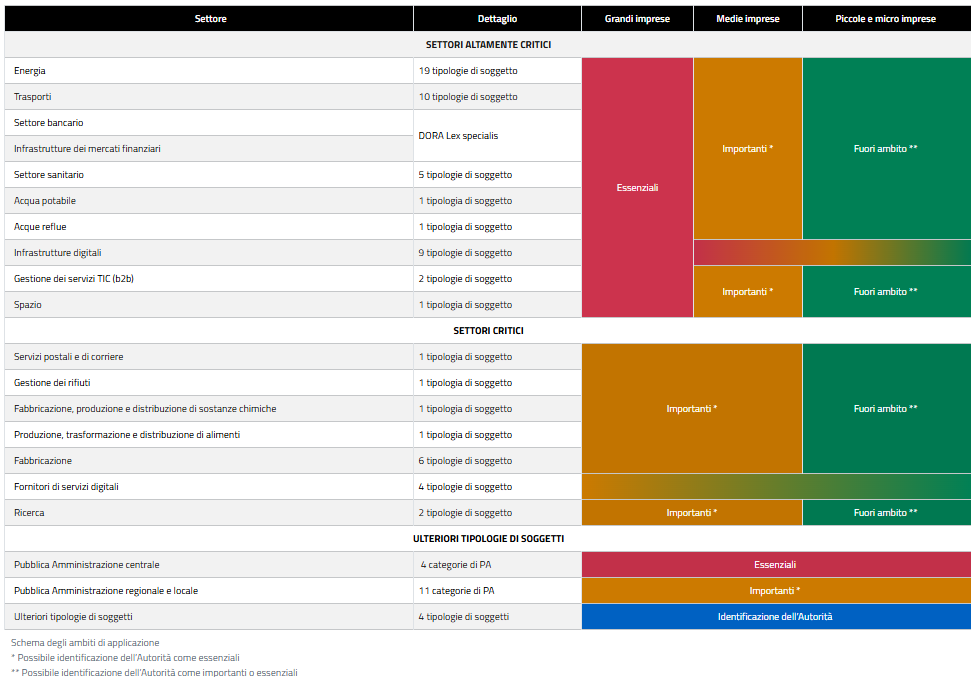This screenshot has height=677, width=971.
Task: Click the Settore column header
Action: click(x=210, y=19)
